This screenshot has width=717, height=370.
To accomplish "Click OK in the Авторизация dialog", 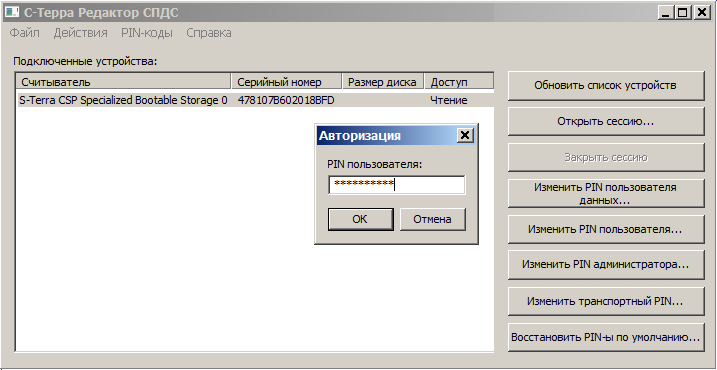I will click(360, 220).
